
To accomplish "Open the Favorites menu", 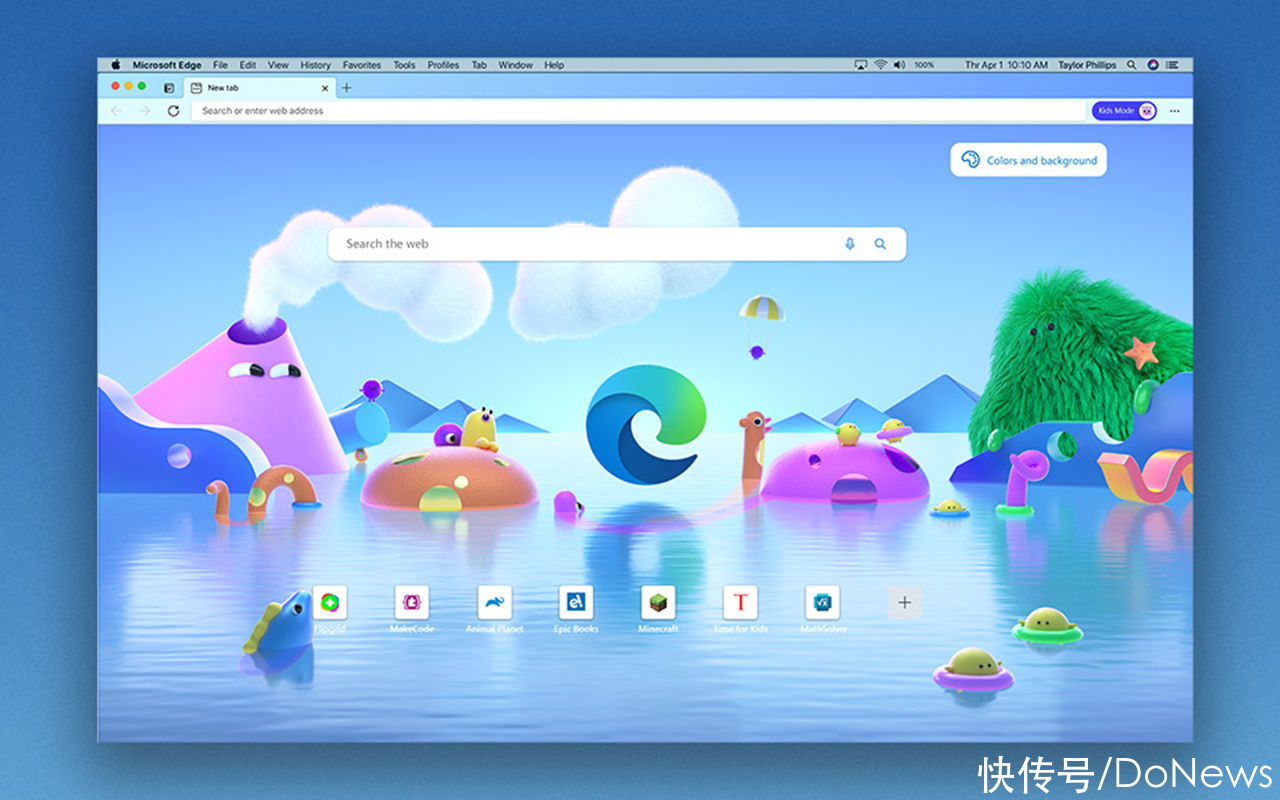I will (362, 65).
